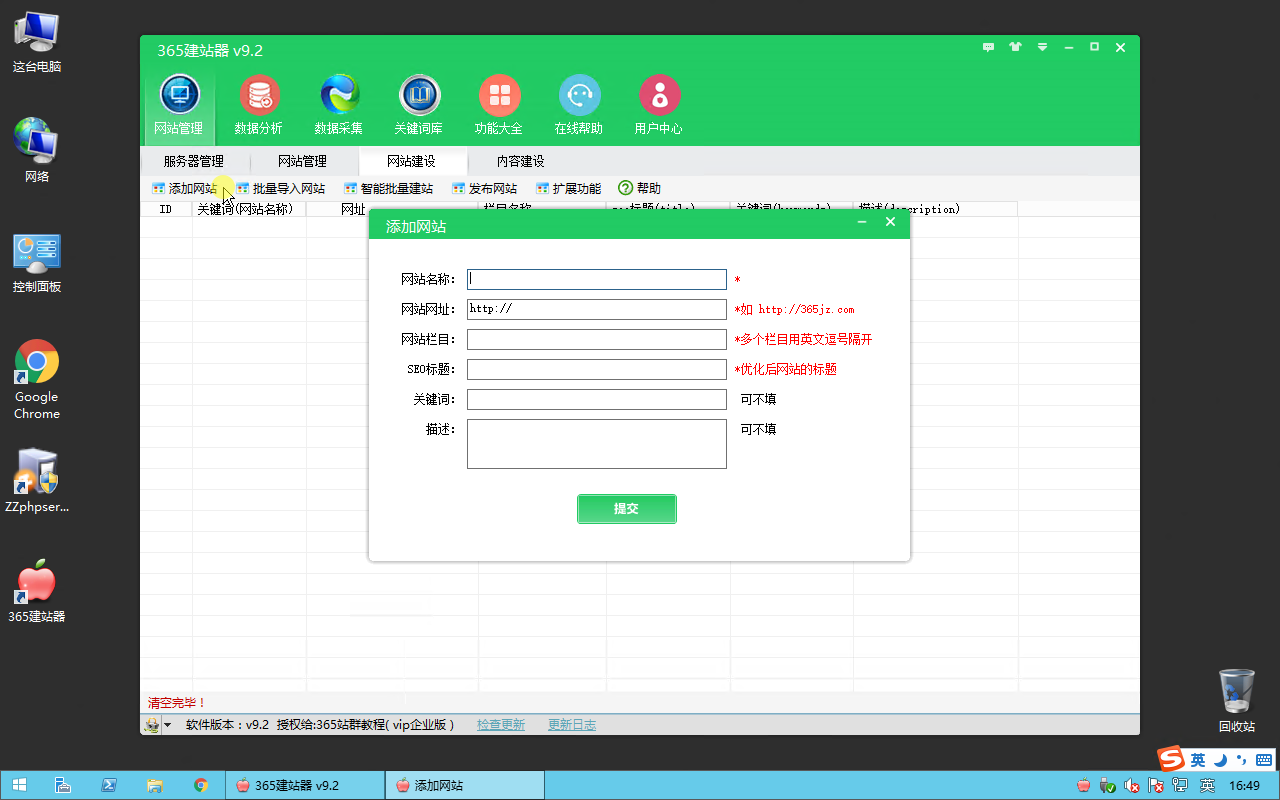The image size is (1280, 800).
Task: Open 回收站 desktop icon
Action: [1237, 700]
